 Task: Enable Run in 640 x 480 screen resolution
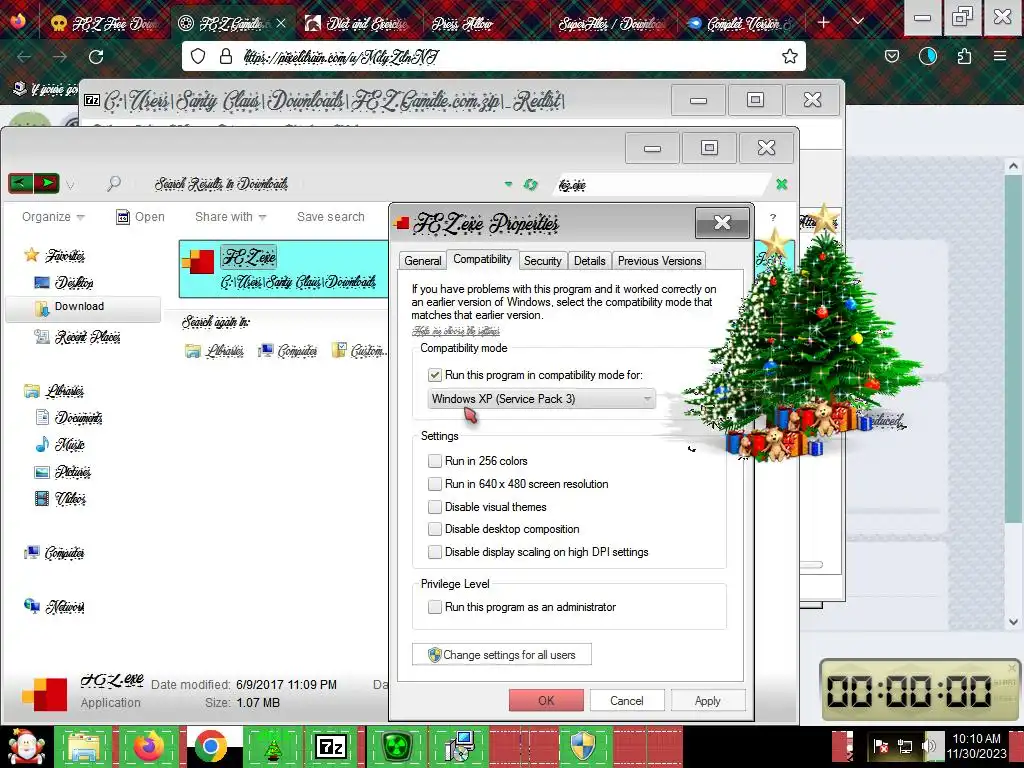[x=435, y=484]
